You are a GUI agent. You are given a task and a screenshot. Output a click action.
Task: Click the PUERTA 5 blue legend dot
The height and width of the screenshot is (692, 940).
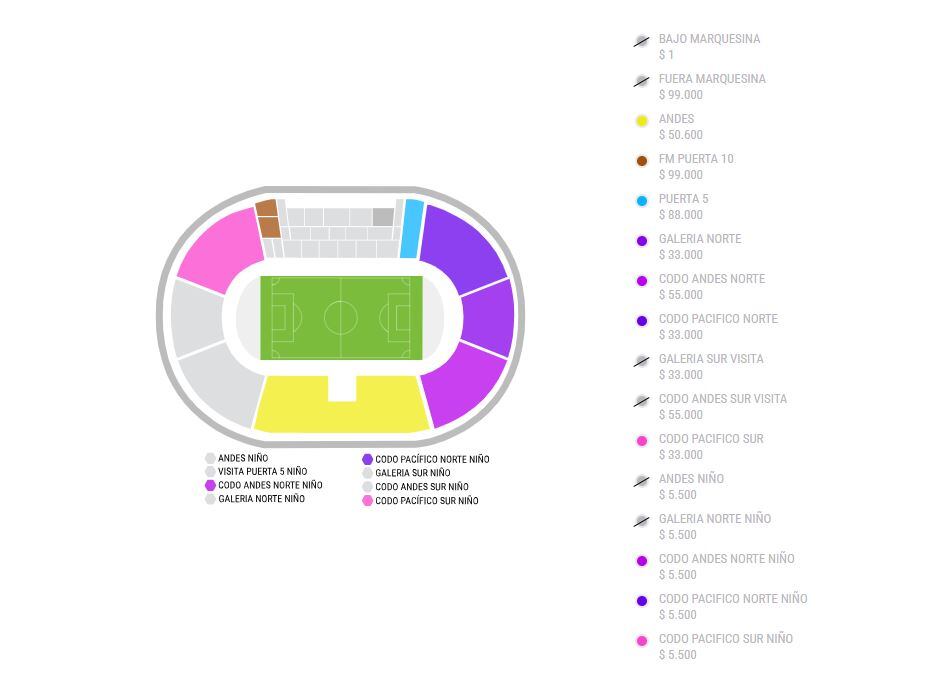click(641, 201)
